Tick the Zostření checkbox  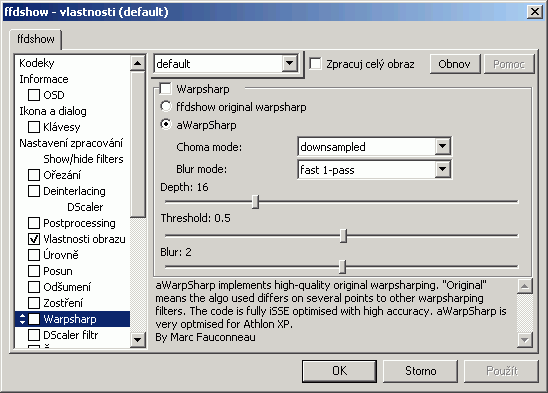[34, 303]
